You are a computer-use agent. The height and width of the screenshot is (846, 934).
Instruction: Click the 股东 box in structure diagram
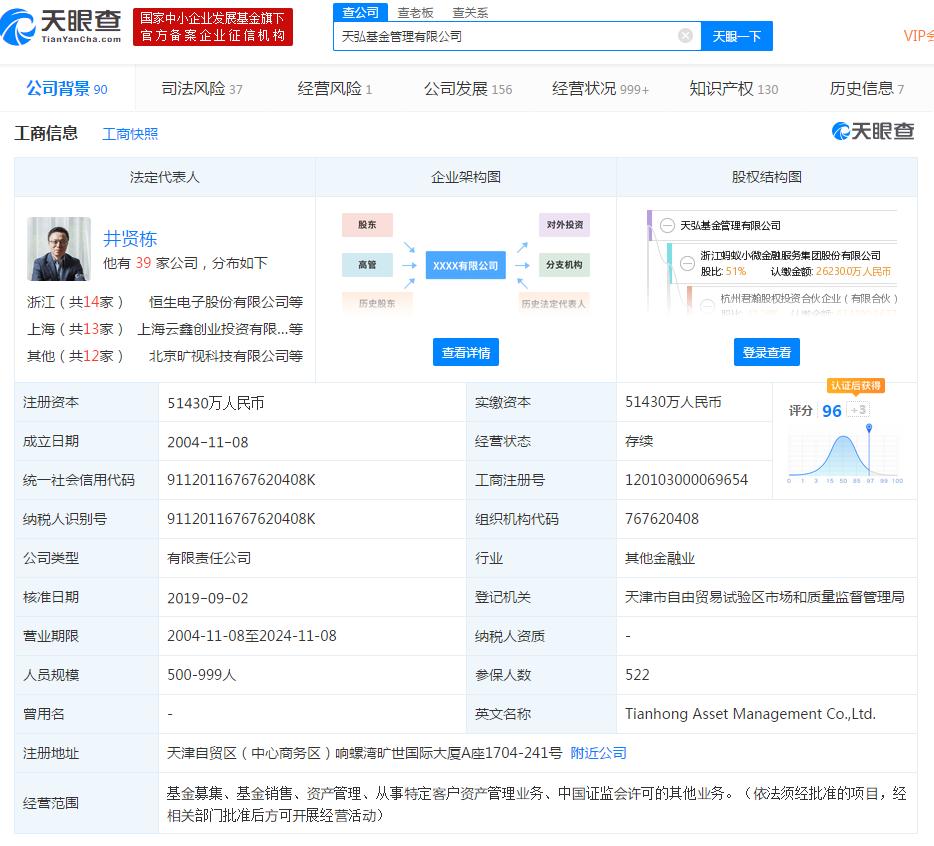[367, 225]
